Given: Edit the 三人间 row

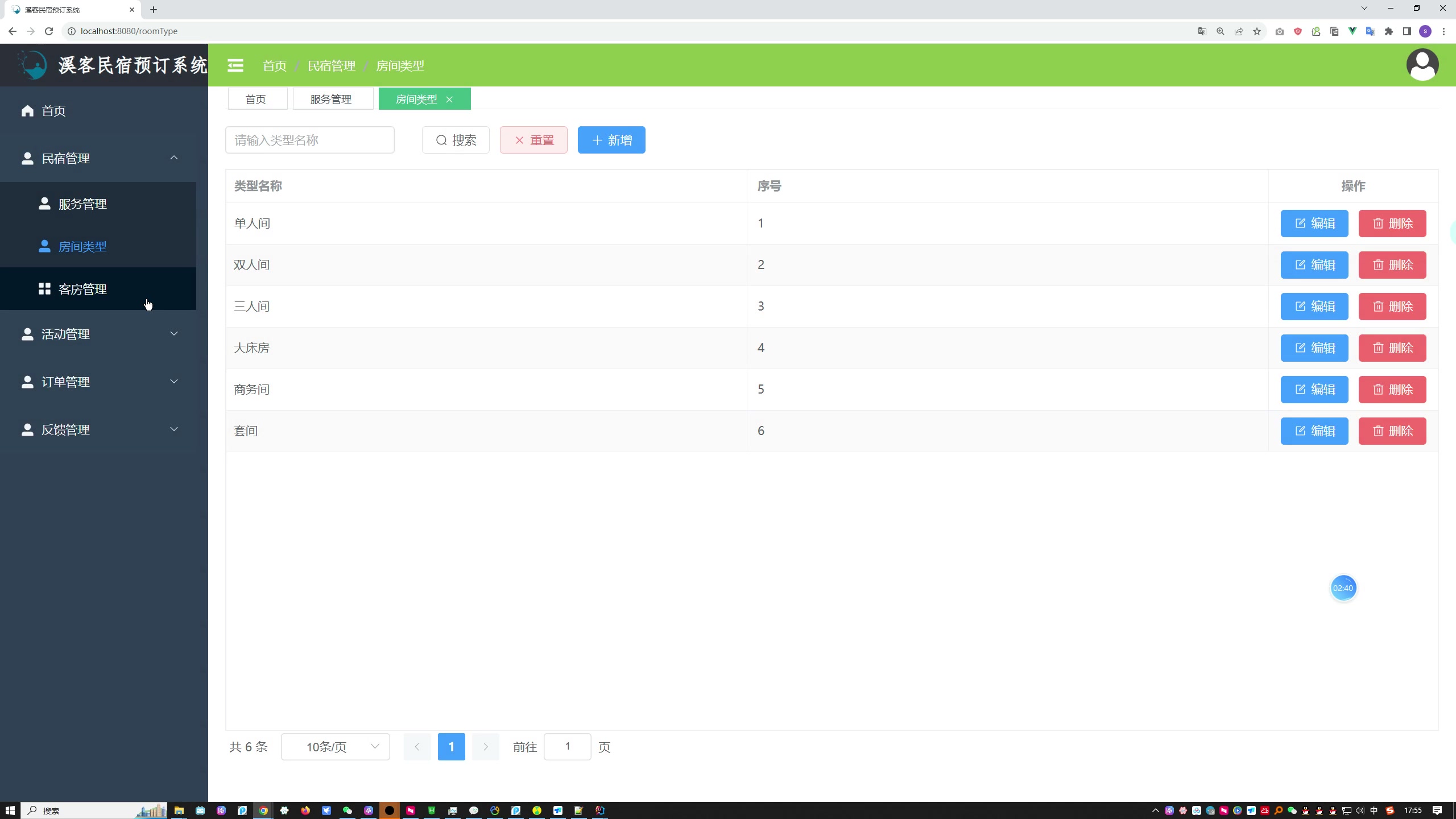Looking at the screenshot, I should [1314, 307].
